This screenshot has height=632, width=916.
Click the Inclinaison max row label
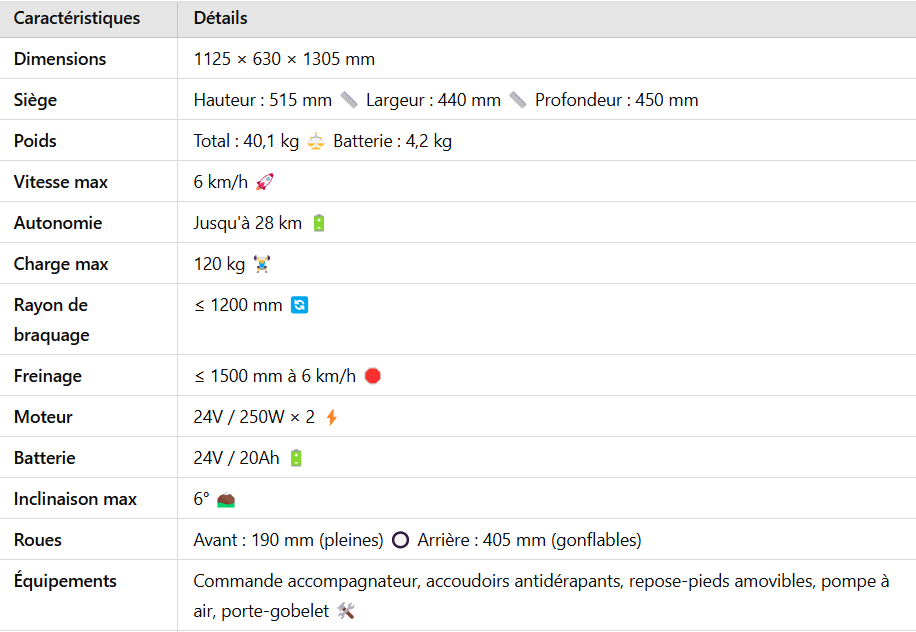pos(75,499)
